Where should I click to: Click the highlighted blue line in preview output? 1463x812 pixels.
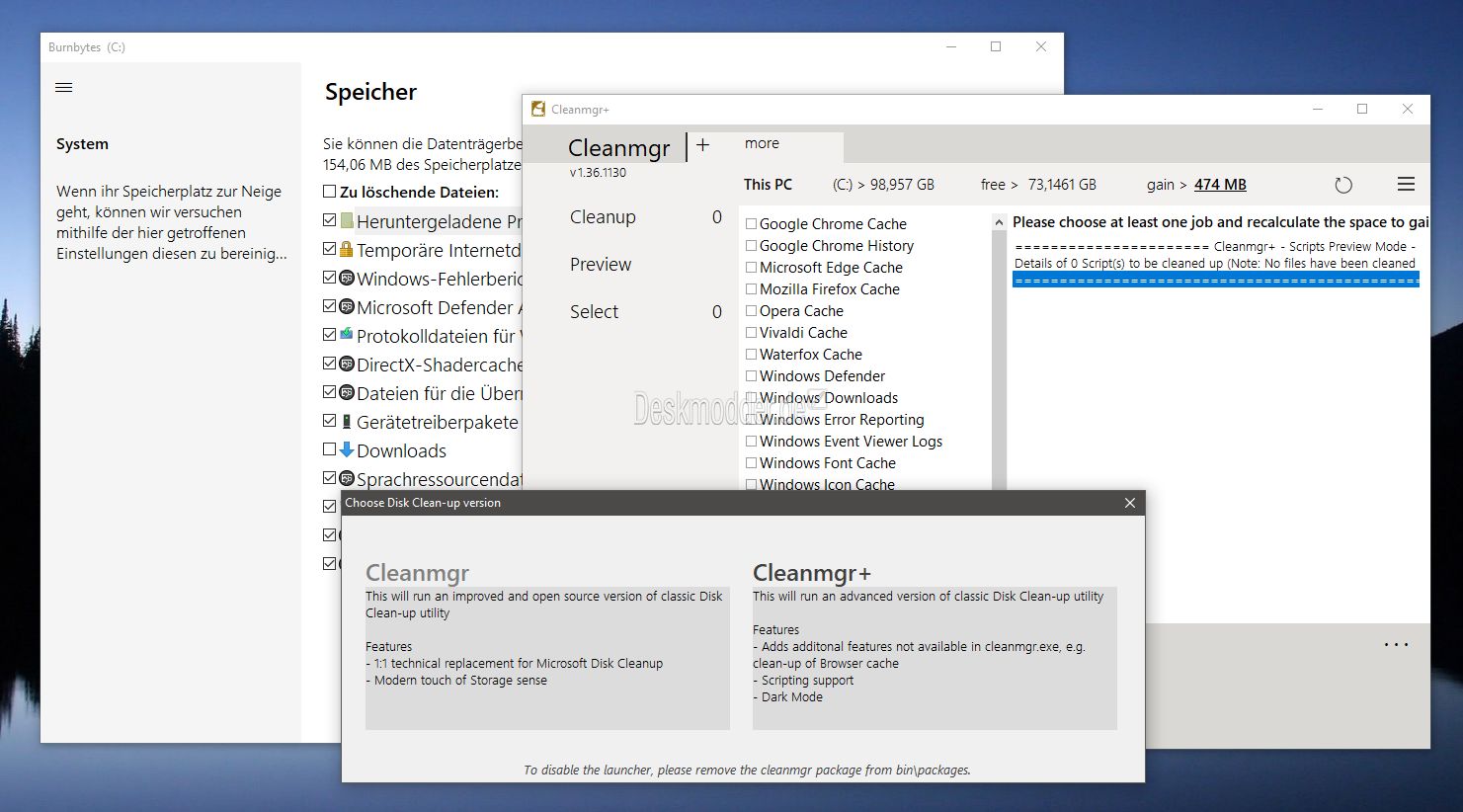click(x=1216, y=281)
